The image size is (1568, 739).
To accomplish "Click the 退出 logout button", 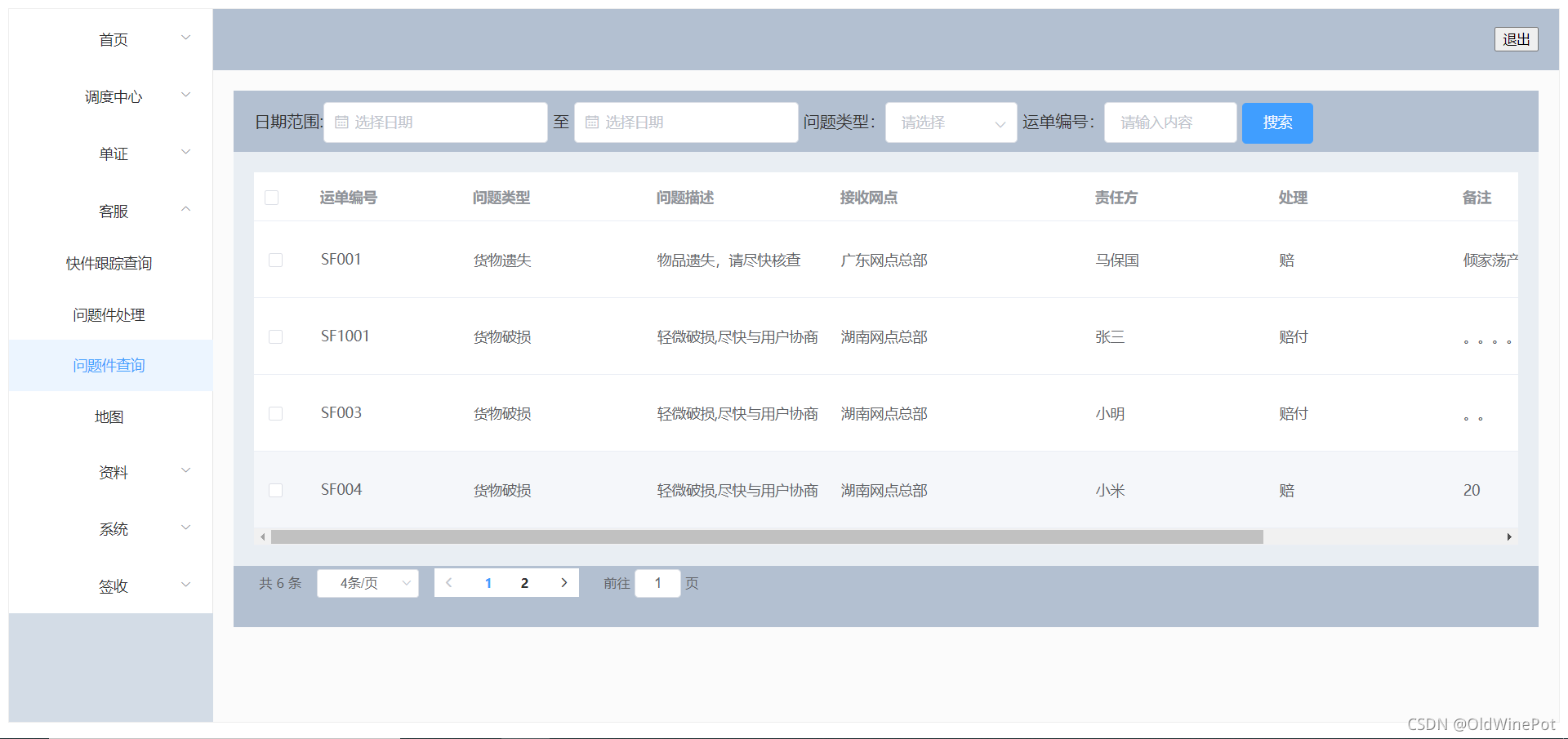I will [1517, 39].
